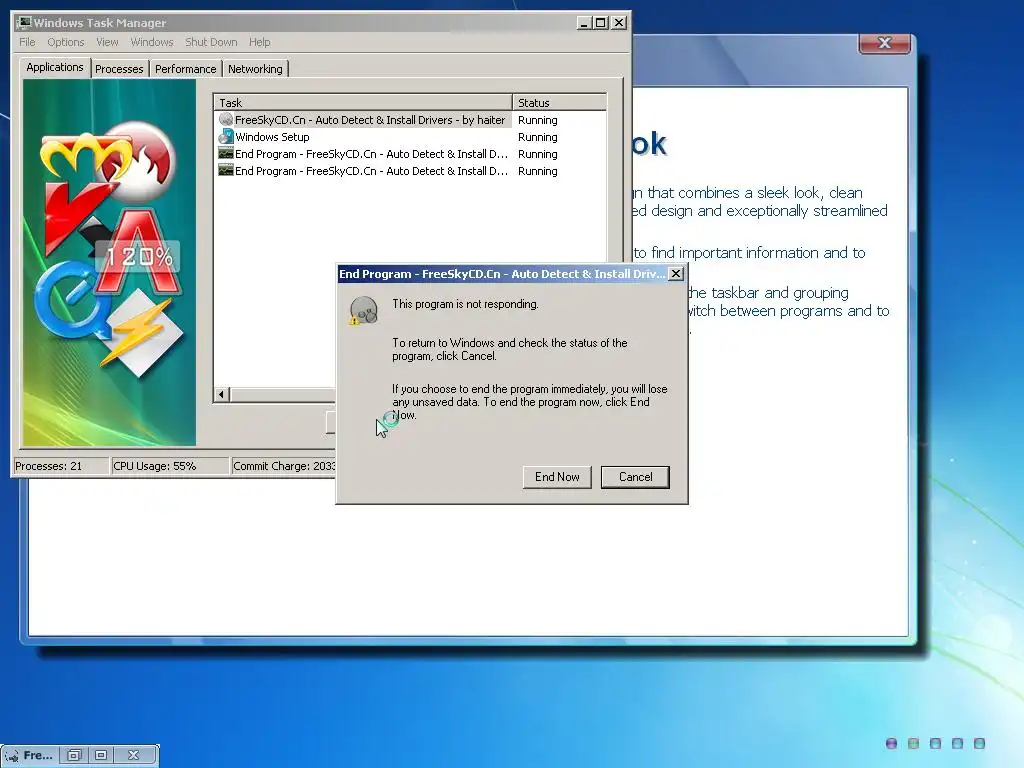Click the green progress dot on the desktop
Viewport: 1024px width, 768px height.
pos(914,743)
